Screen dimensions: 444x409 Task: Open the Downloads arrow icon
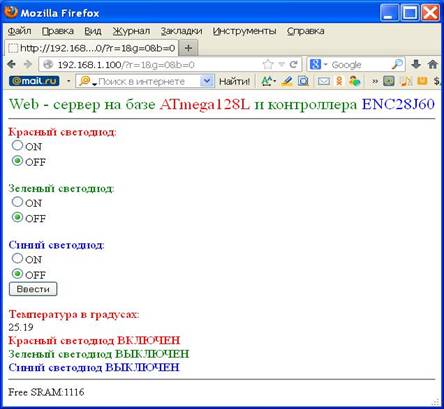click(416, 64)
